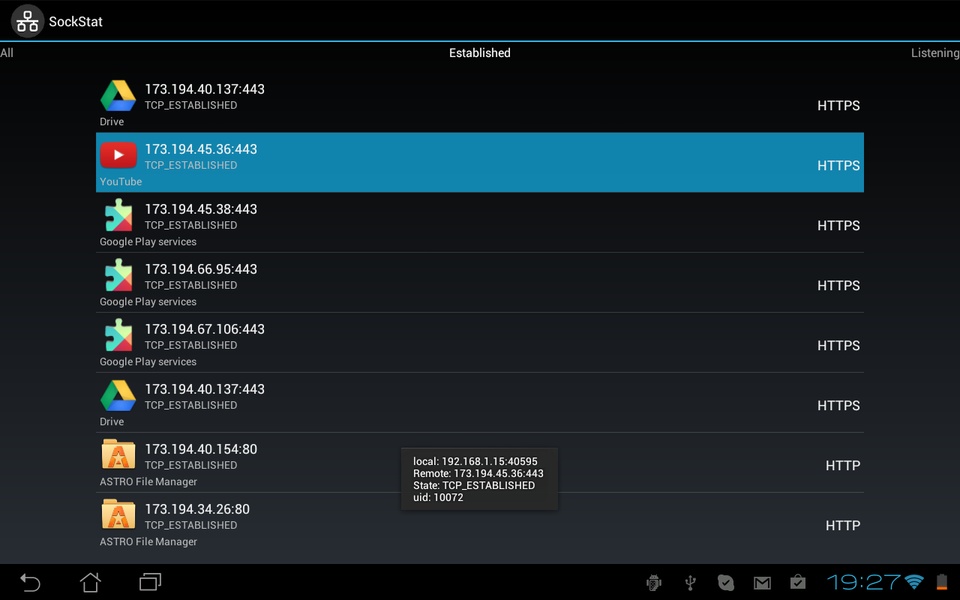Tap the Home navigation icon
The height and width of the screenshot is (600, 960).
91,582
